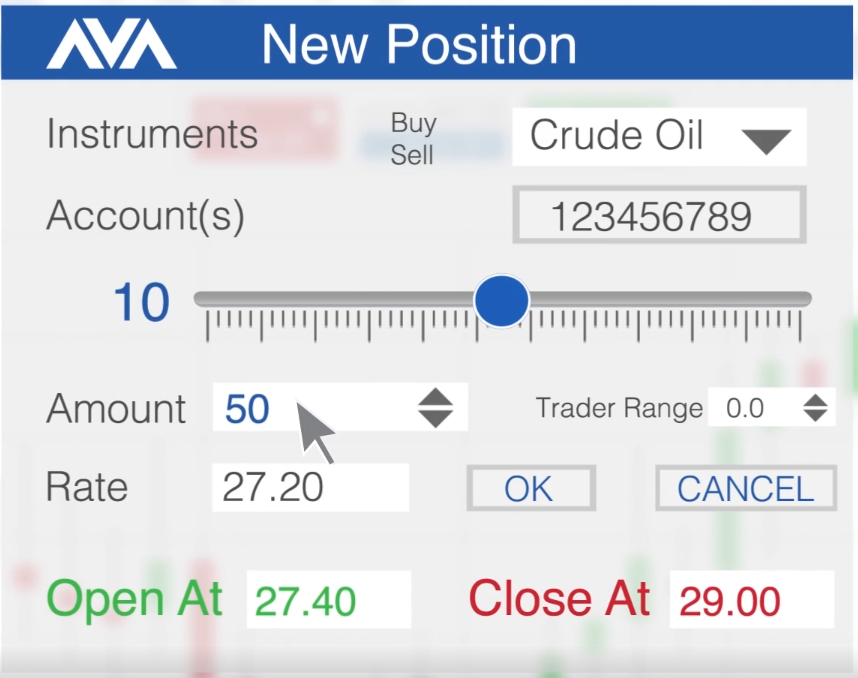Click the Rate field showing 27.20
This screenshot has width=858, height=678.
point(310,488)
